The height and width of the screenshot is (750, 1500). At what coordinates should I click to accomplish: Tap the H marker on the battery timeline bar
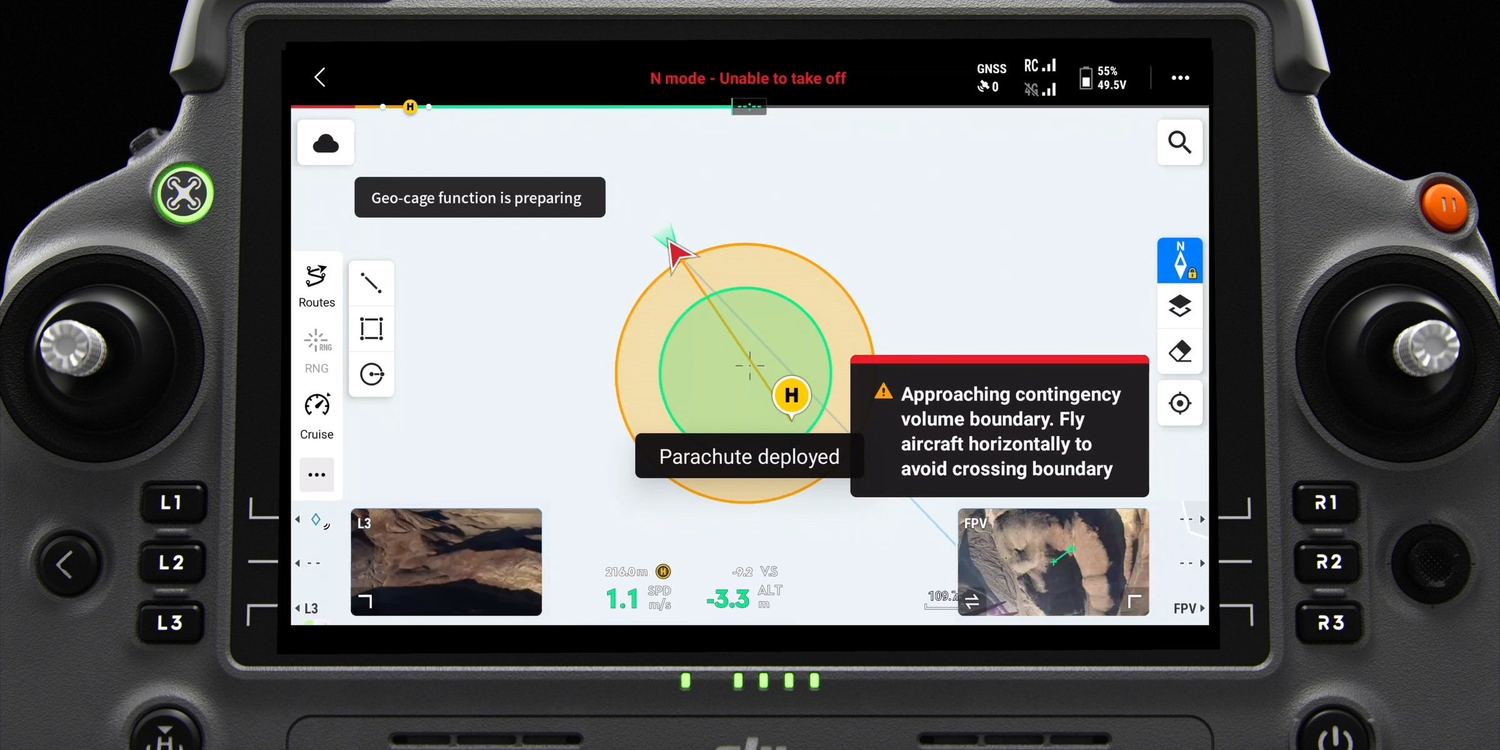(x=410, y=107)
